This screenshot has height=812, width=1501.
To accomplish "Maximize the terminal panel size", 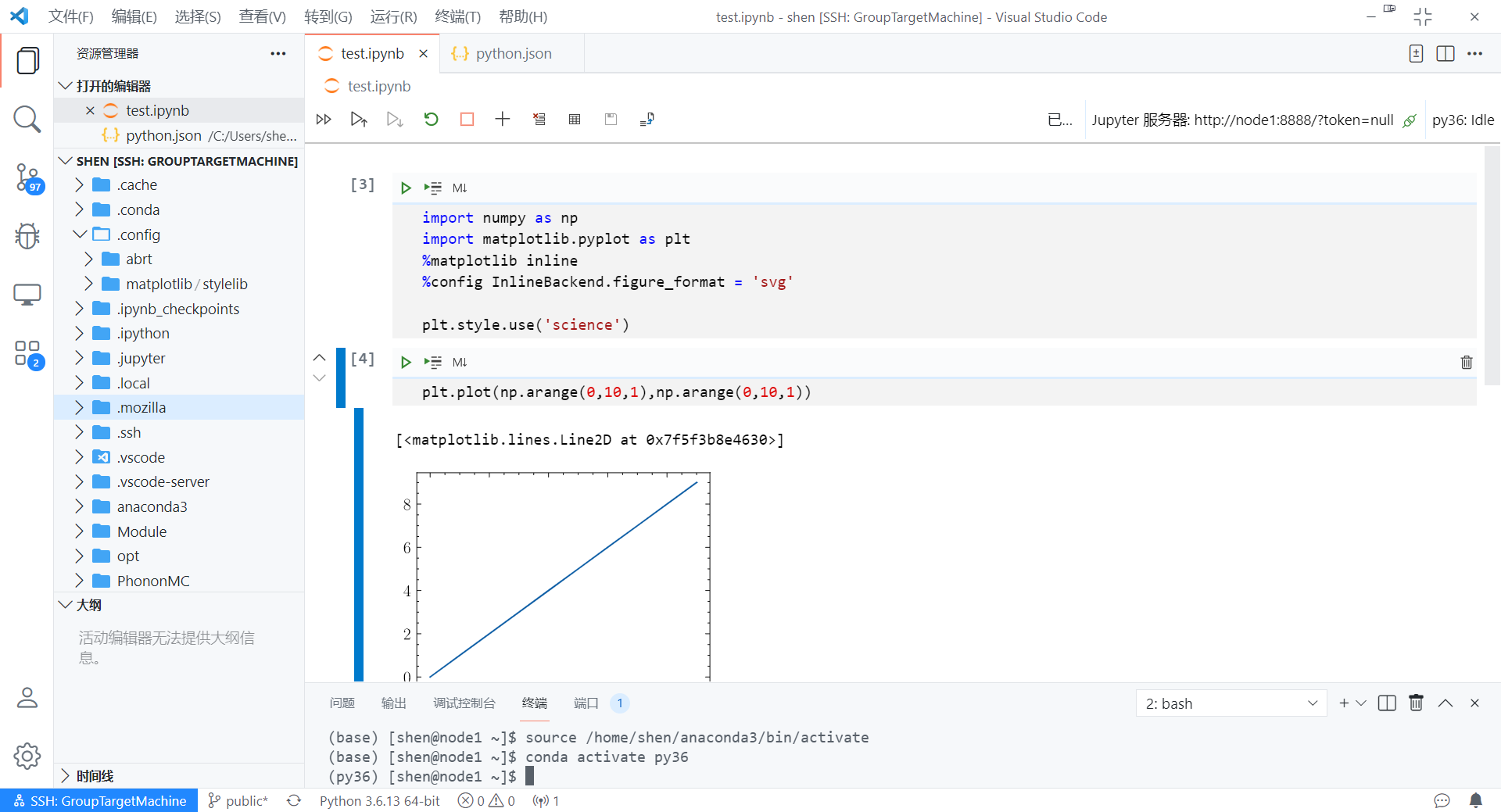I will coord(1445,703).
